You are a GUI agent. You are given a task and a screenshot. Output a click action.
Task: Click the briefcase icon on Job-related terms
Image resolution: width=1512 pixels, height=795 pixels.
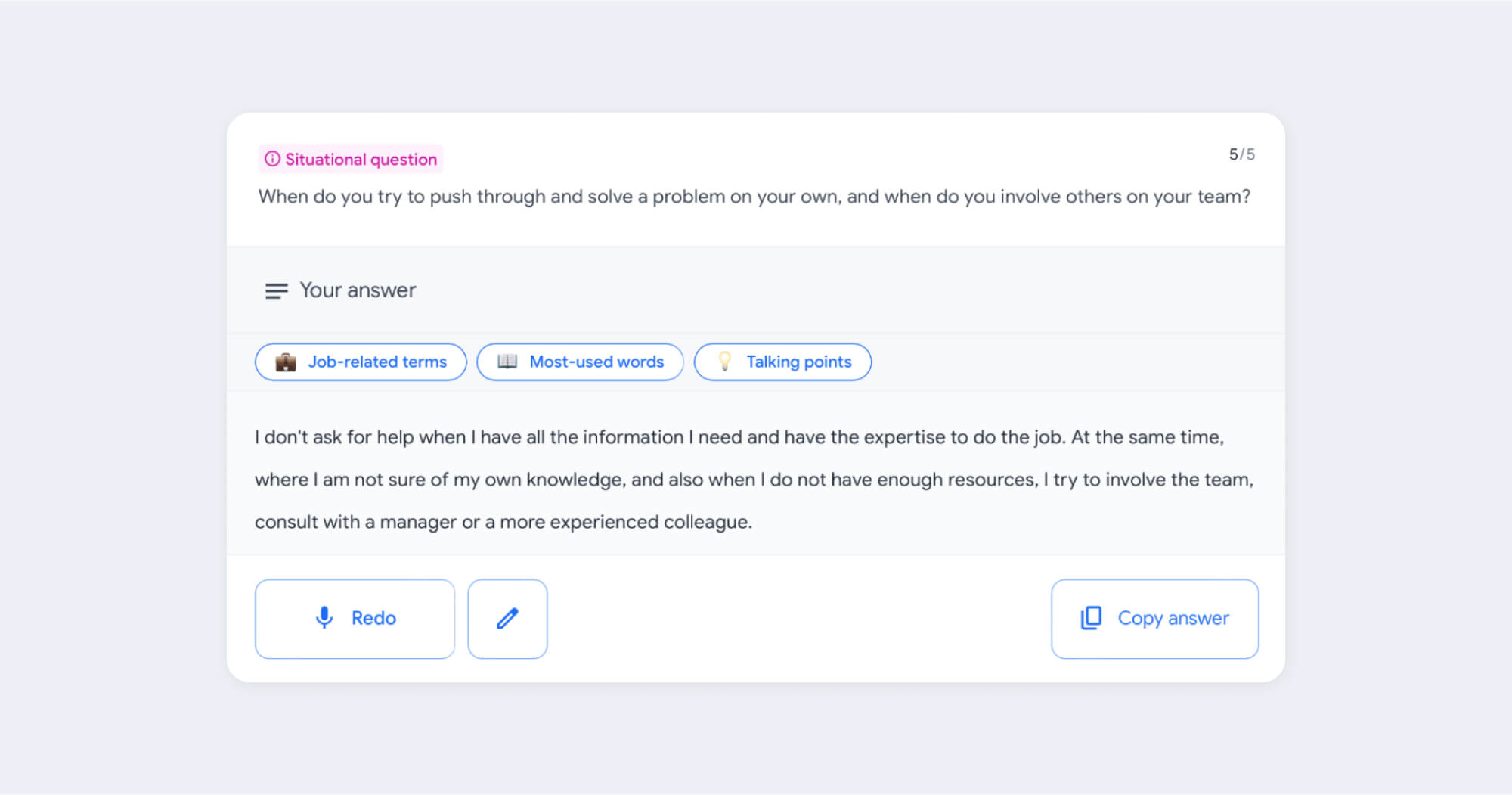coord(286,362)
